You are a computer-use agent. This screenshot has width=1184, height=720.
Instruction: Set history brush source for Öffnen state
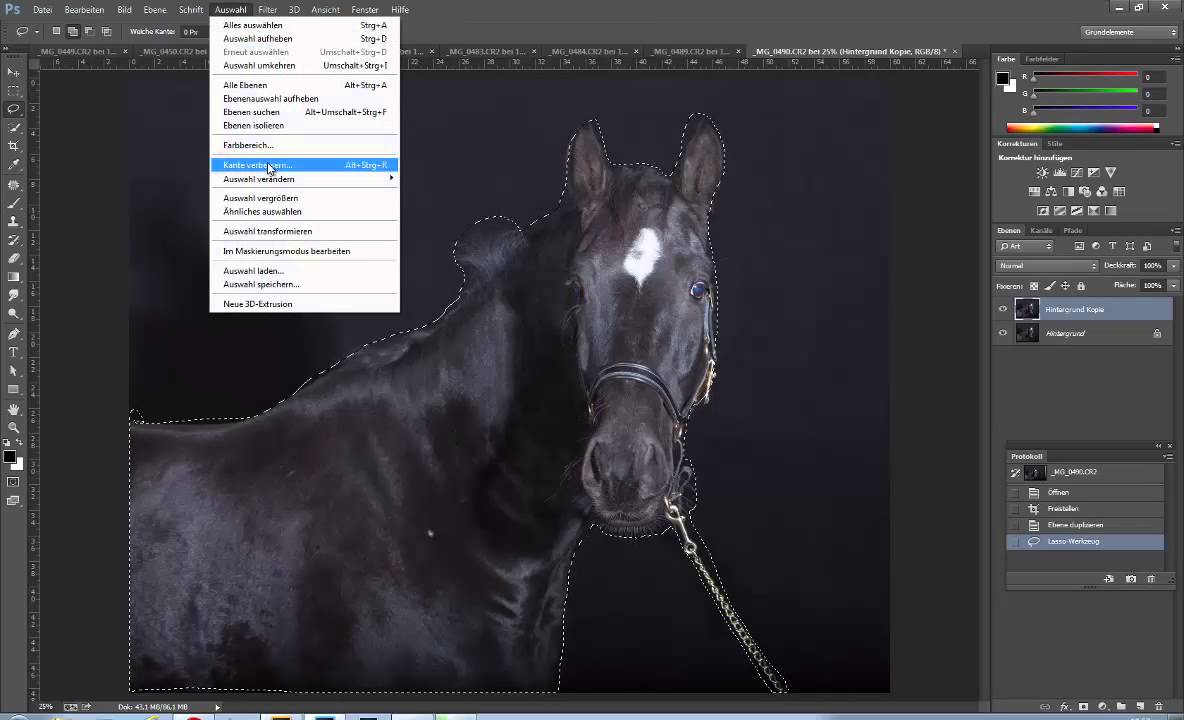click(x=1015, y=492)
